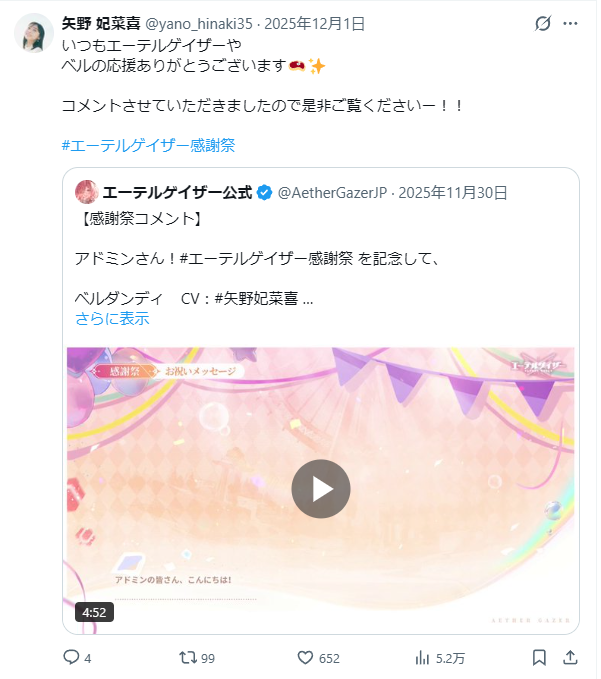
Task: Click the @AetherGazerJP handle
Action: point(332,192)
